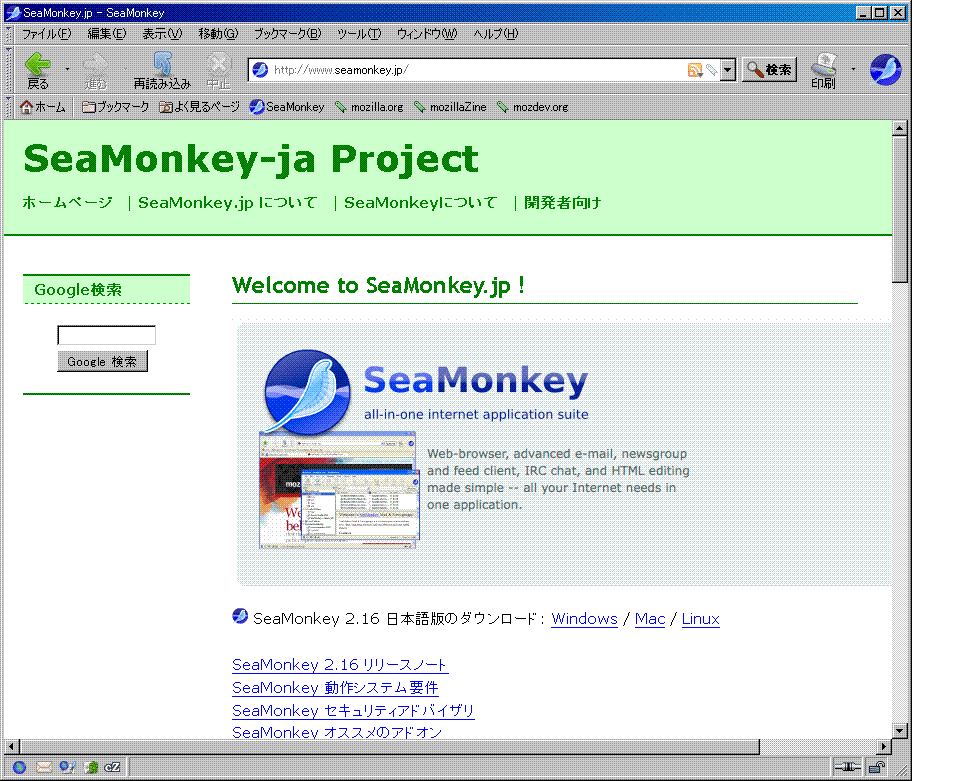Click the online/offline connection icon
This screenshot has height=781, width=960.
tap(847, 767)
